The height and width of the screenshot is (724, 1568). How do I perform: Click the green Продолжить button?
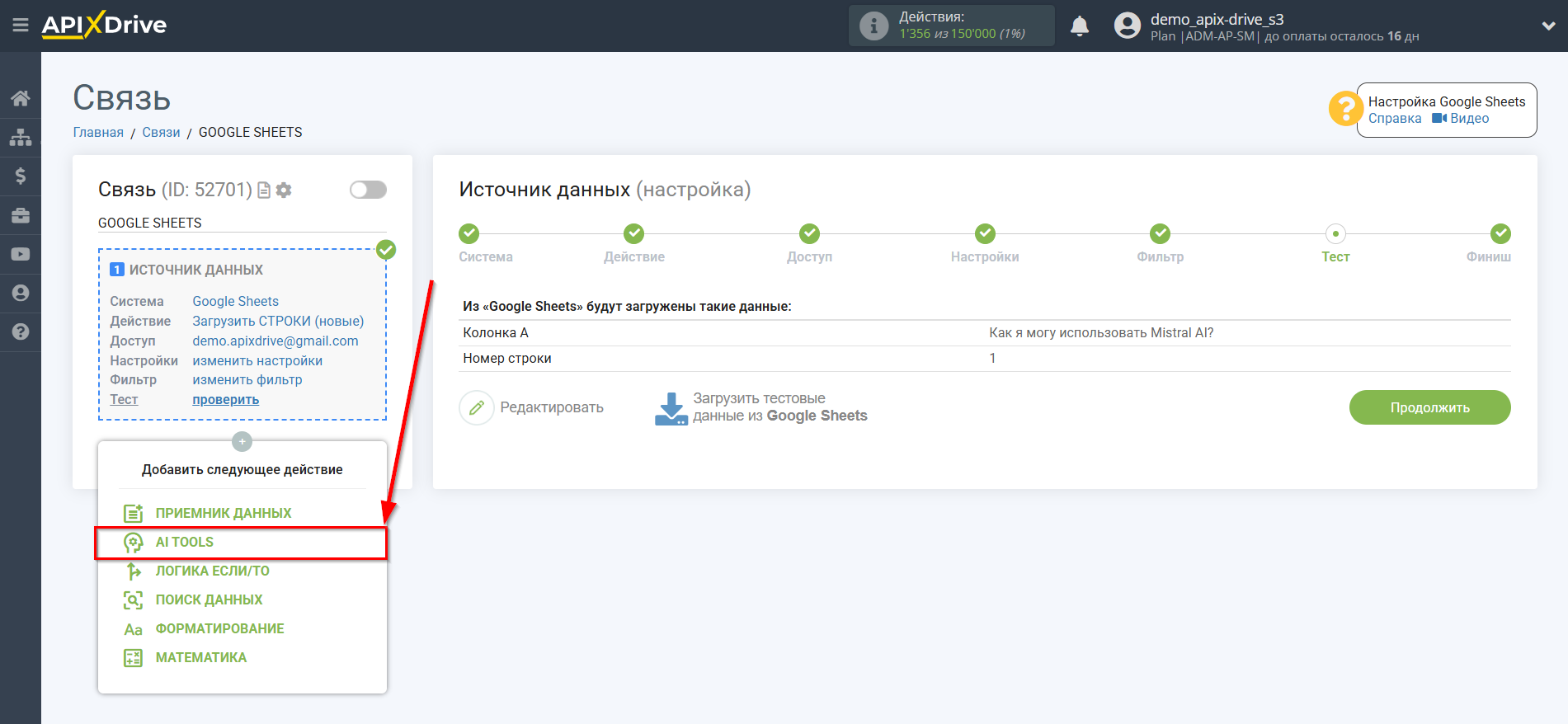pos(1429,407)
